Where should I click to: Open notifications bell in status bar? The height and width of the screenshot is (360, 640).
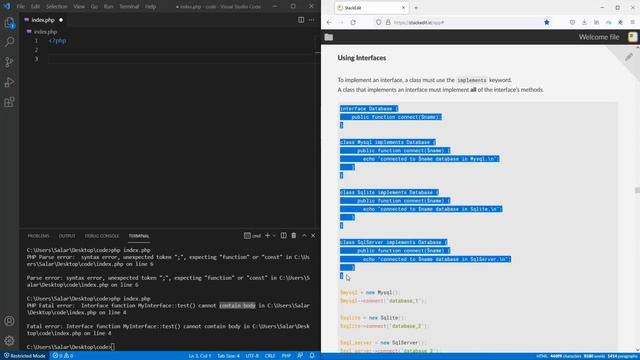click(x=312, y=356)
